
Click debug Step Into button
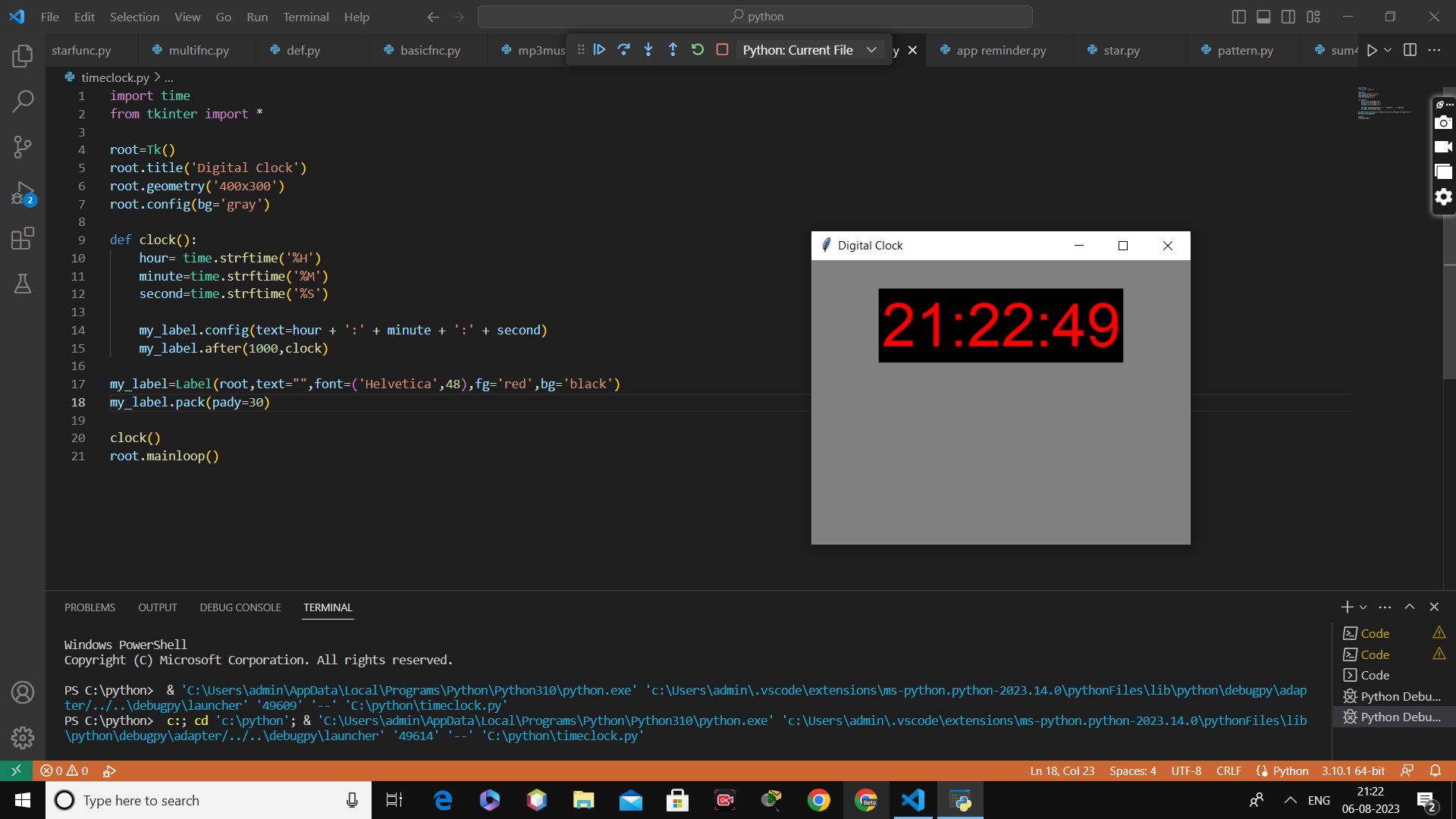pos(648,49)
